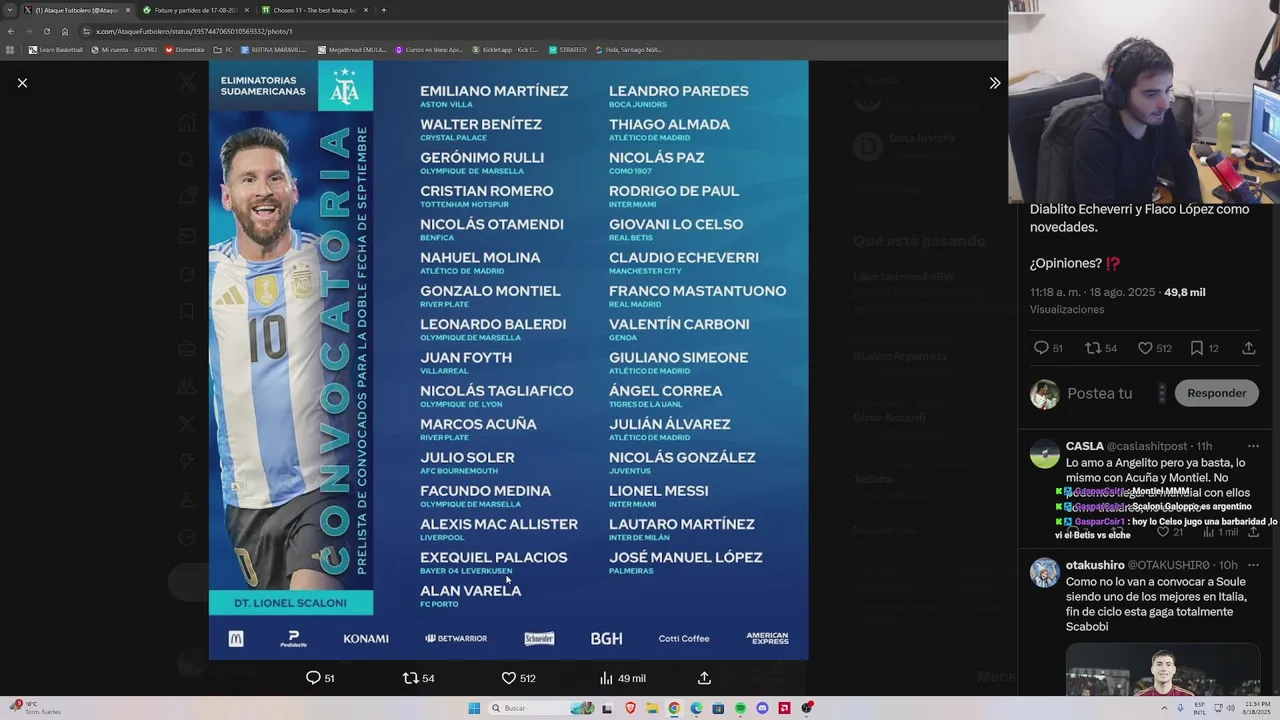
Task: Switch to 'Chosen 11 - The best lineup' tab
Action: 314,10
